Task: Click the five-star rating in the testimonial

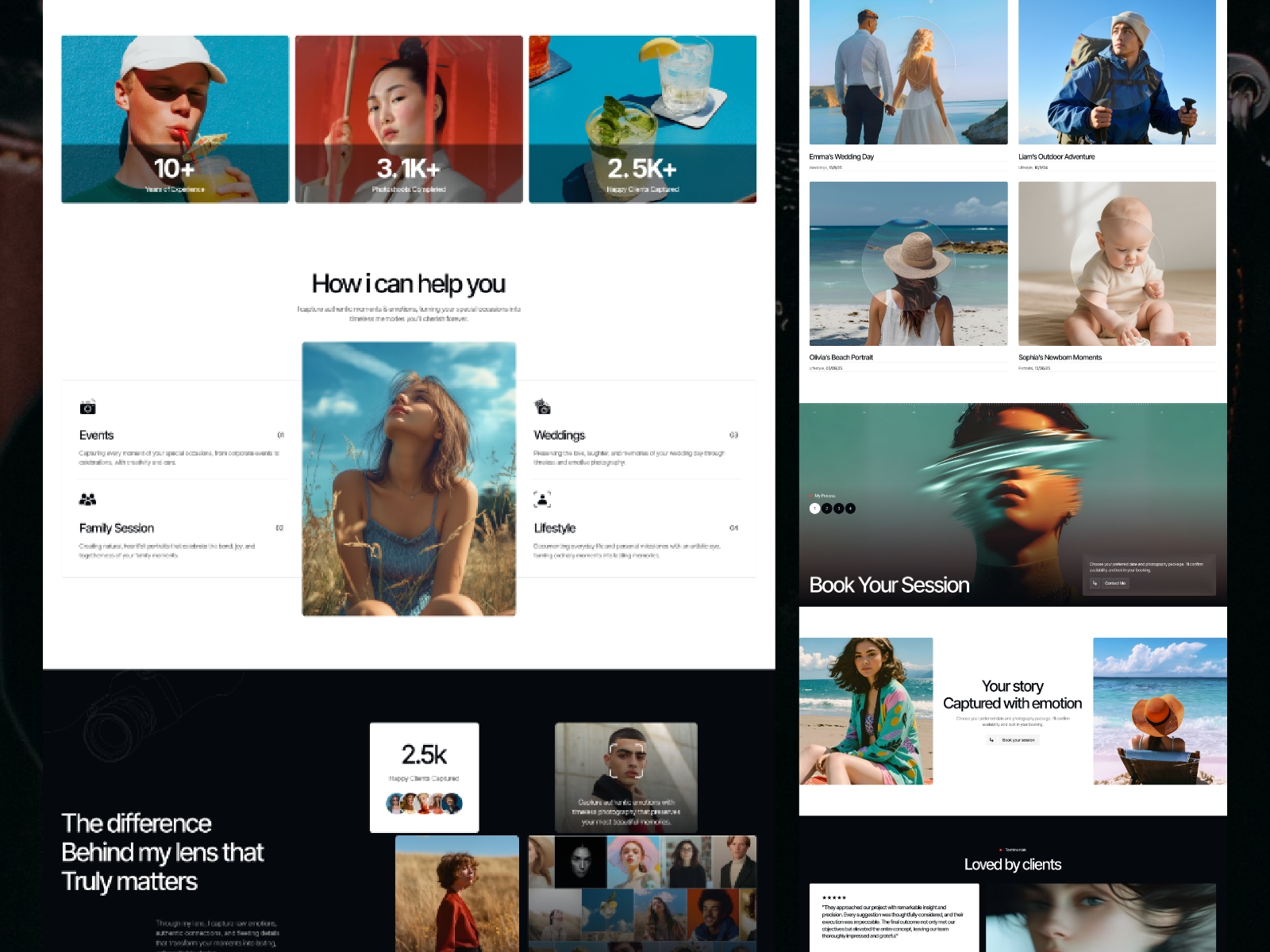Action: (x=834, y=898)
